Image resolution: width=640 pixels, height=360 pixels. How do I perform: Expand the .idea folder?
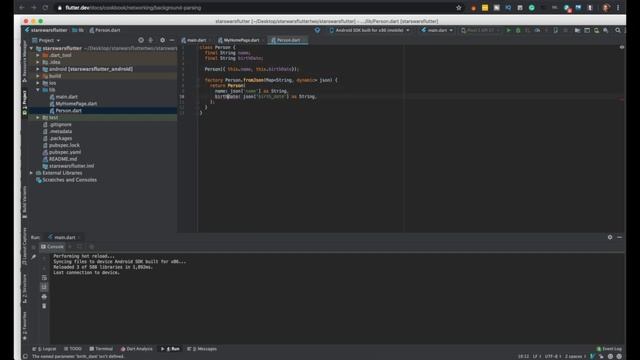coord(38,62)
